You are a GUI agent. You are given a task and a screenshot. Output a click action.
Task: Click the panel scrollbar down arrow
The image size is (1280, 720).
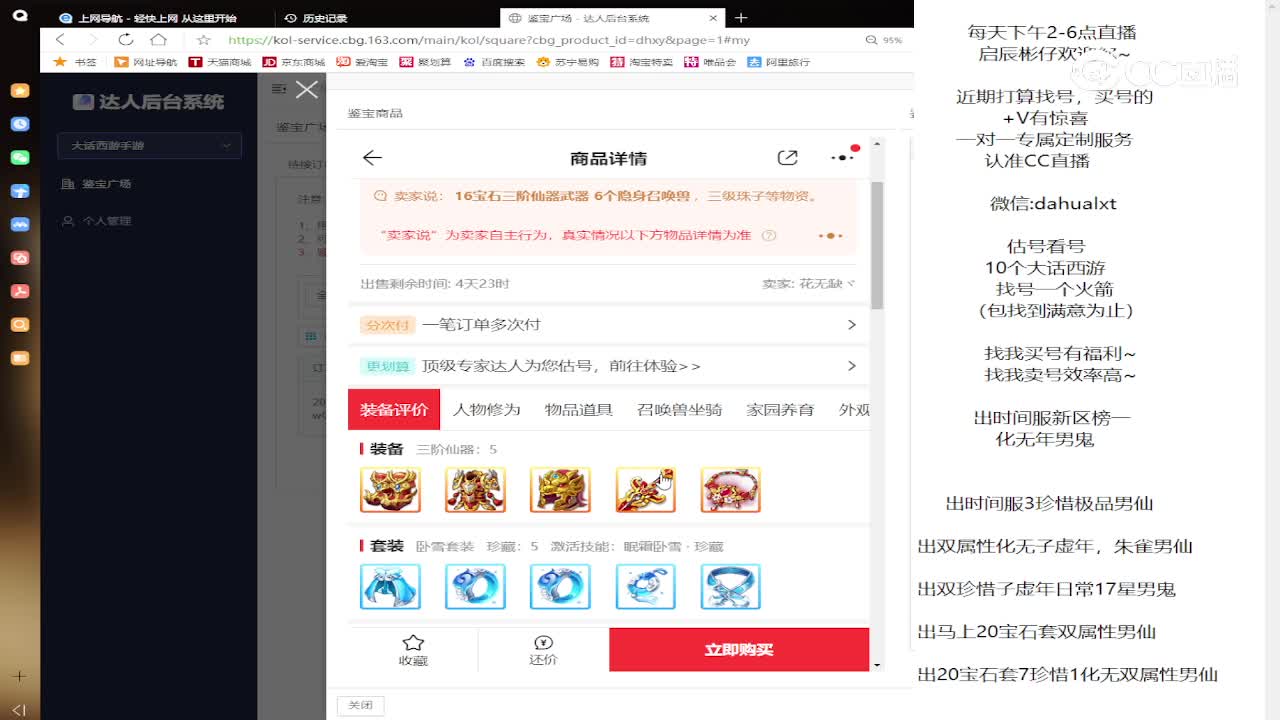[877, 665]
